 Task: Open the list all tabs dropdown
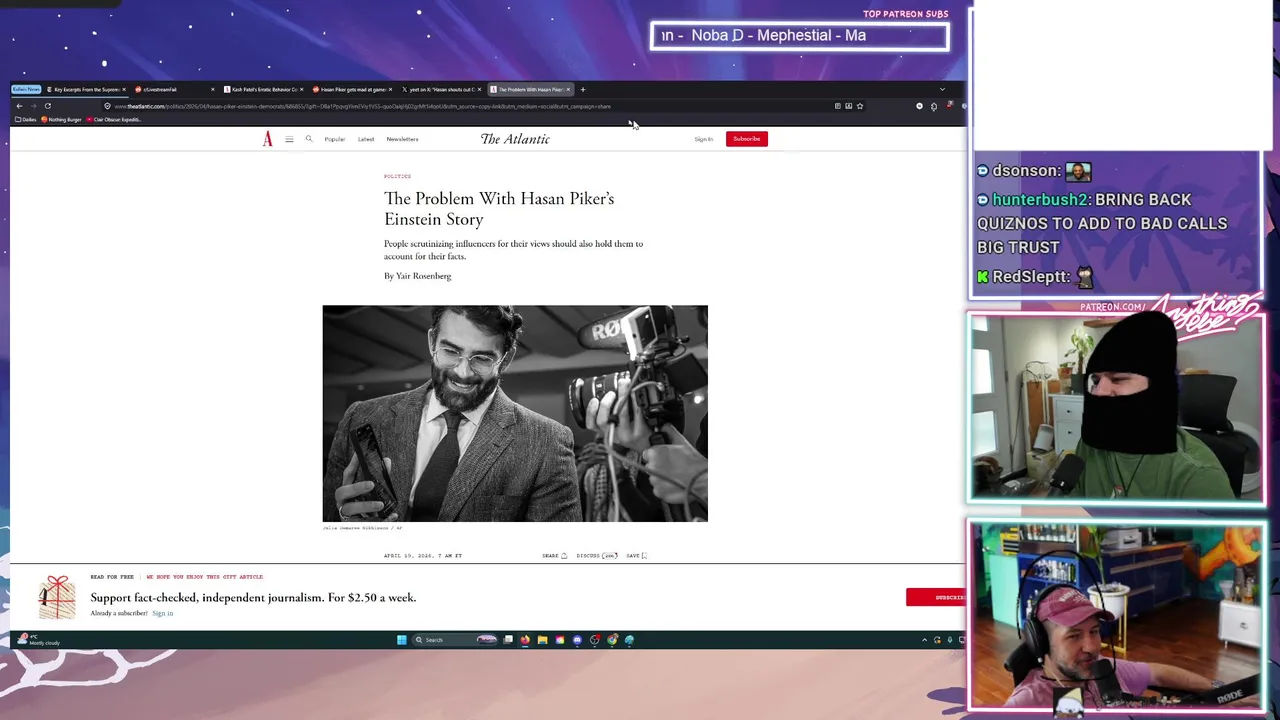[941, 89]
